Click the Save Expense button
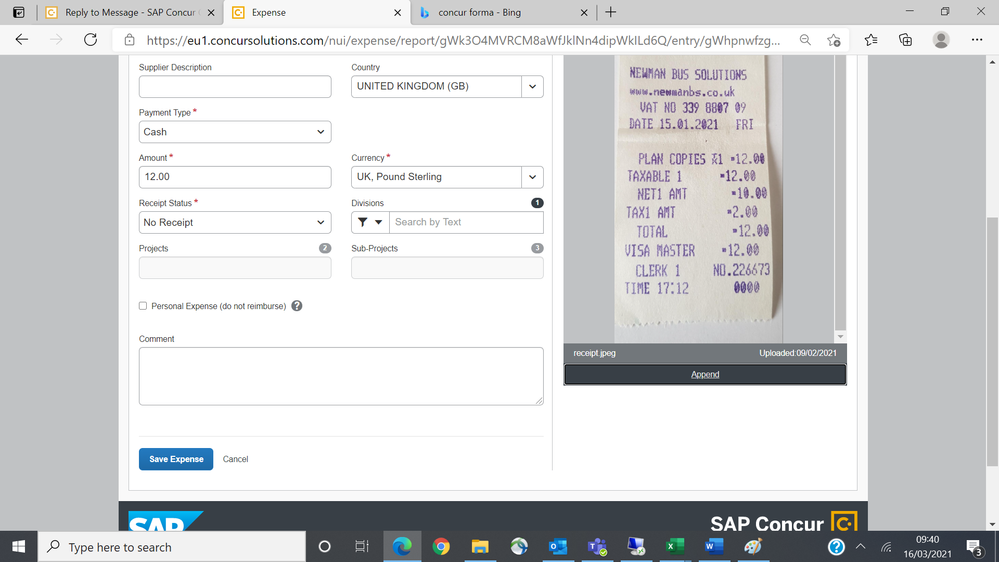 tap(176, 459)
